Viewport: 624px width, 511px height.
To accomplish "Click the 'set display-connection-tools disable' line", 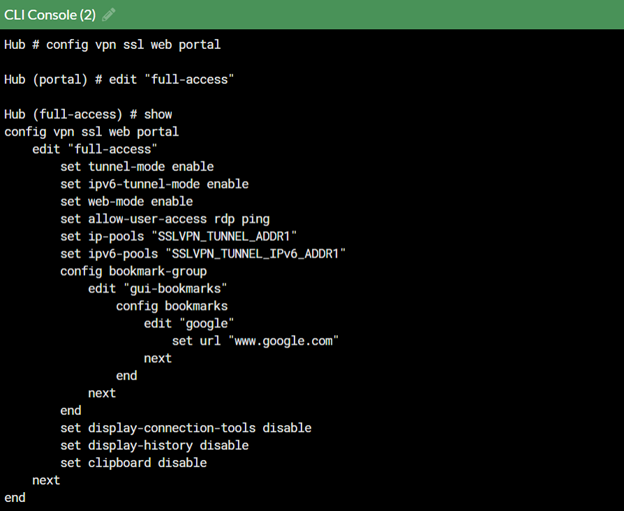I will click(x=185, y=428).
